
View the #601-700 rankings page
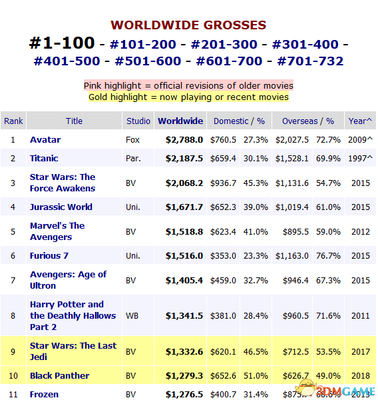point(229,61)
